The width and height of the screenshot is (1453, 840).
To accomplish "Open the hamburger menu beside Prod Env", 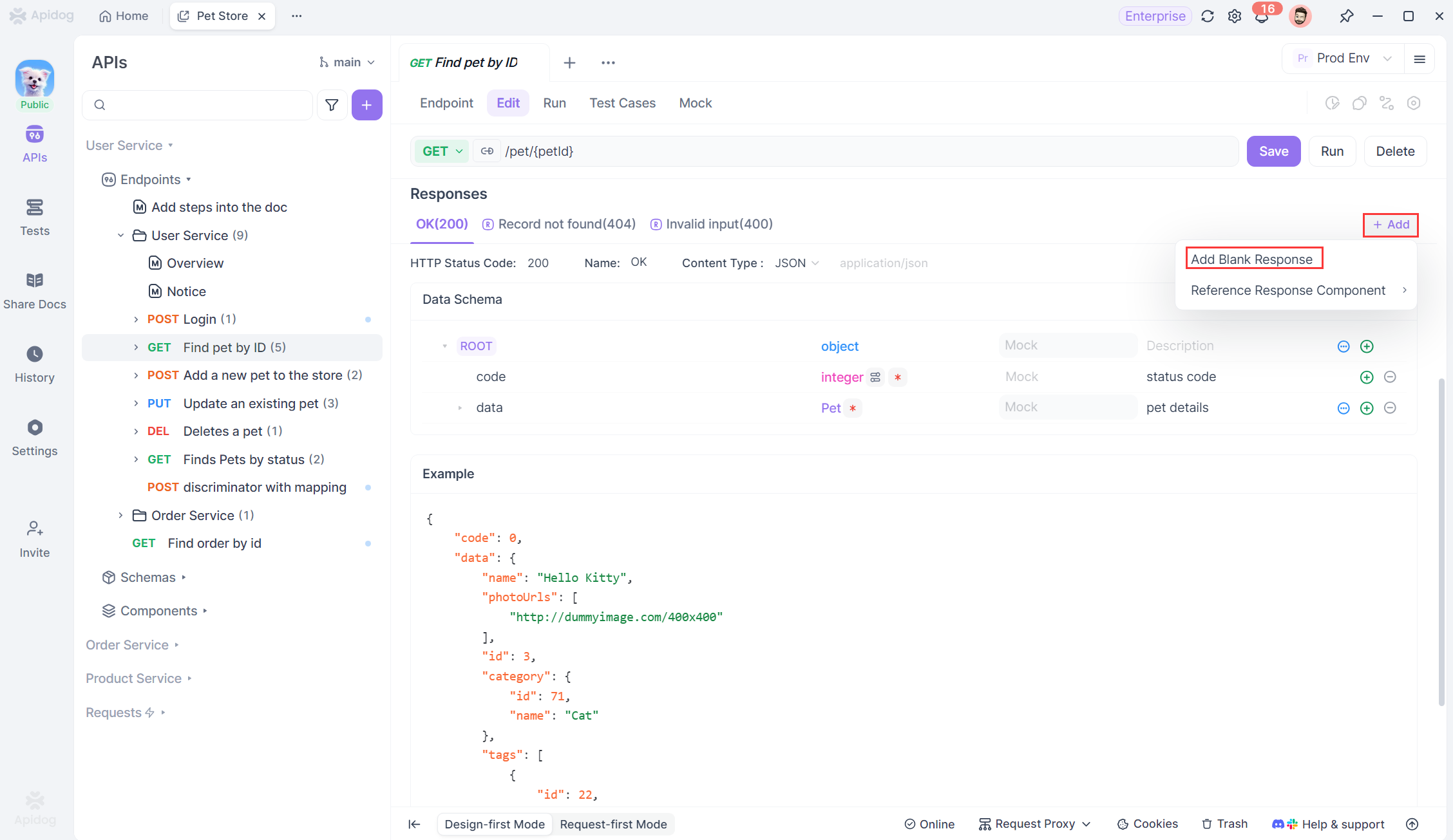I will pos(1420,59).
